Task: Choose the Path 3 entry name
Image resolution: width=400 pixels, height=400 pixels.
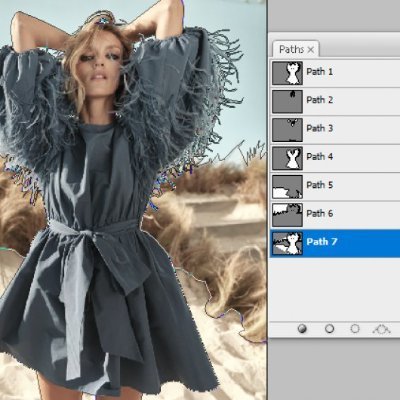Action: 319,128
